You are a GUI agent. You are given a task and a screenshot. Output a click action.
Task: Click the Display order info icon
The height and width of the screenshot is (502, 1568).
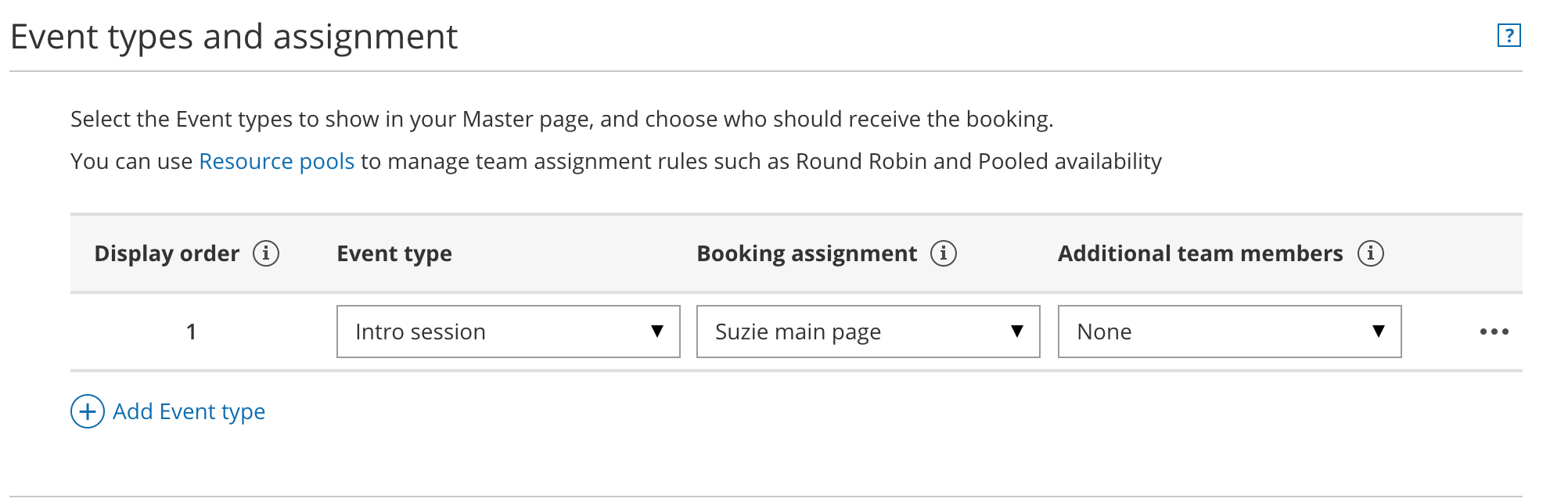tap(266, 253)
